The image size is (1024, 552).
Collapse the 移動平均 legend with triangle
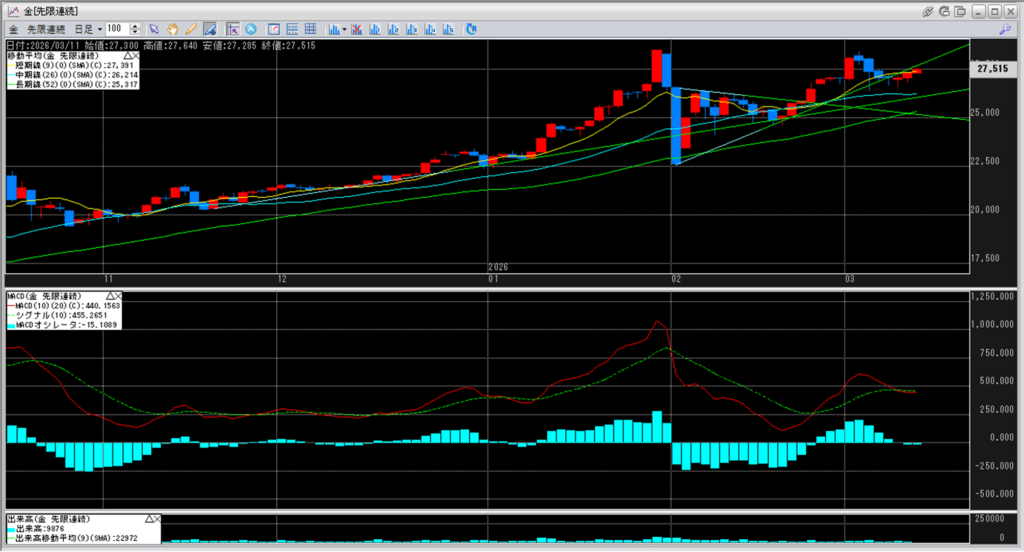127,57
